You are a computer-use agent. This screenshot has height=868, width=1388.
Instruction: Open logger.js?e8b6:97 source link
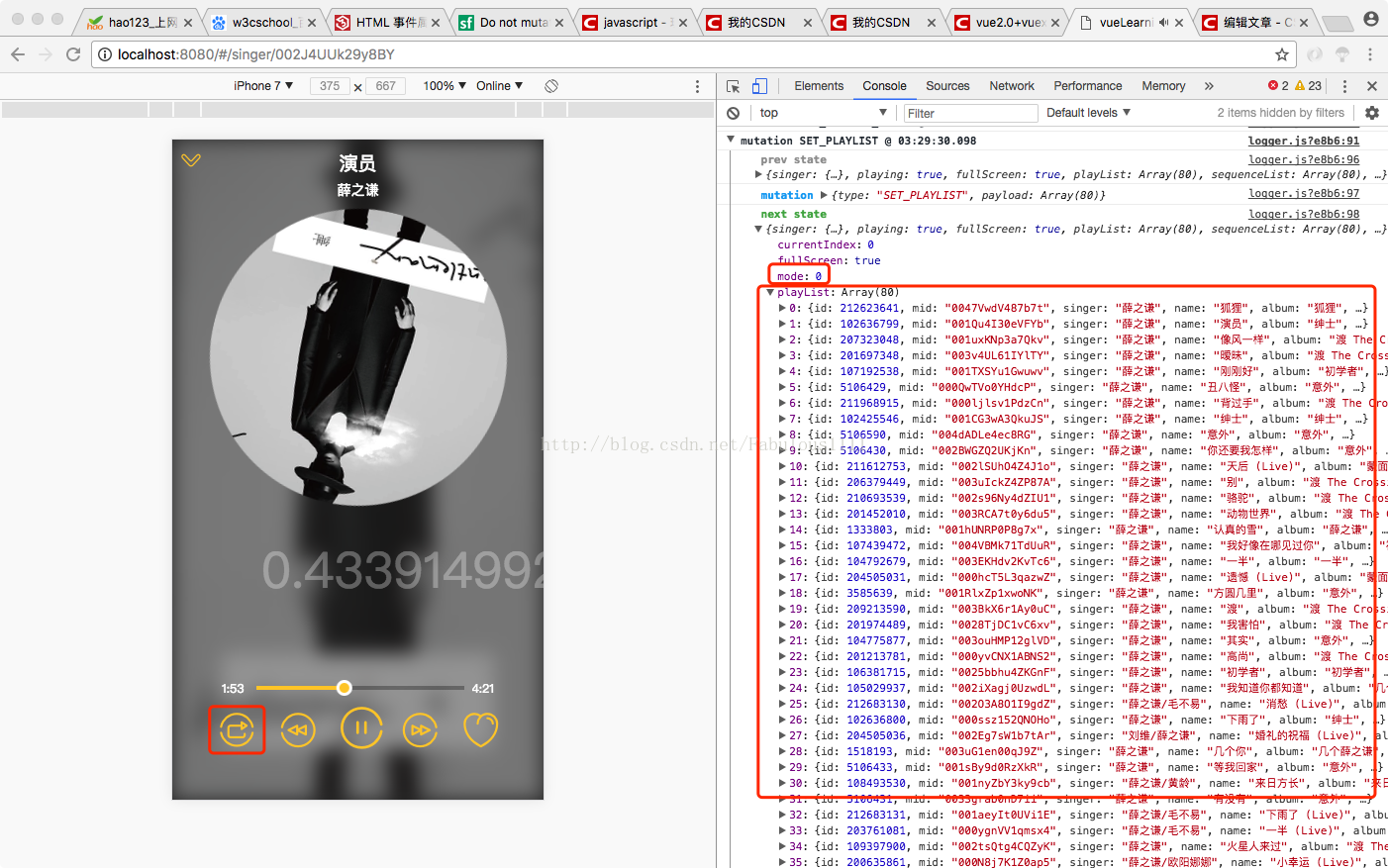[1303, 193]
